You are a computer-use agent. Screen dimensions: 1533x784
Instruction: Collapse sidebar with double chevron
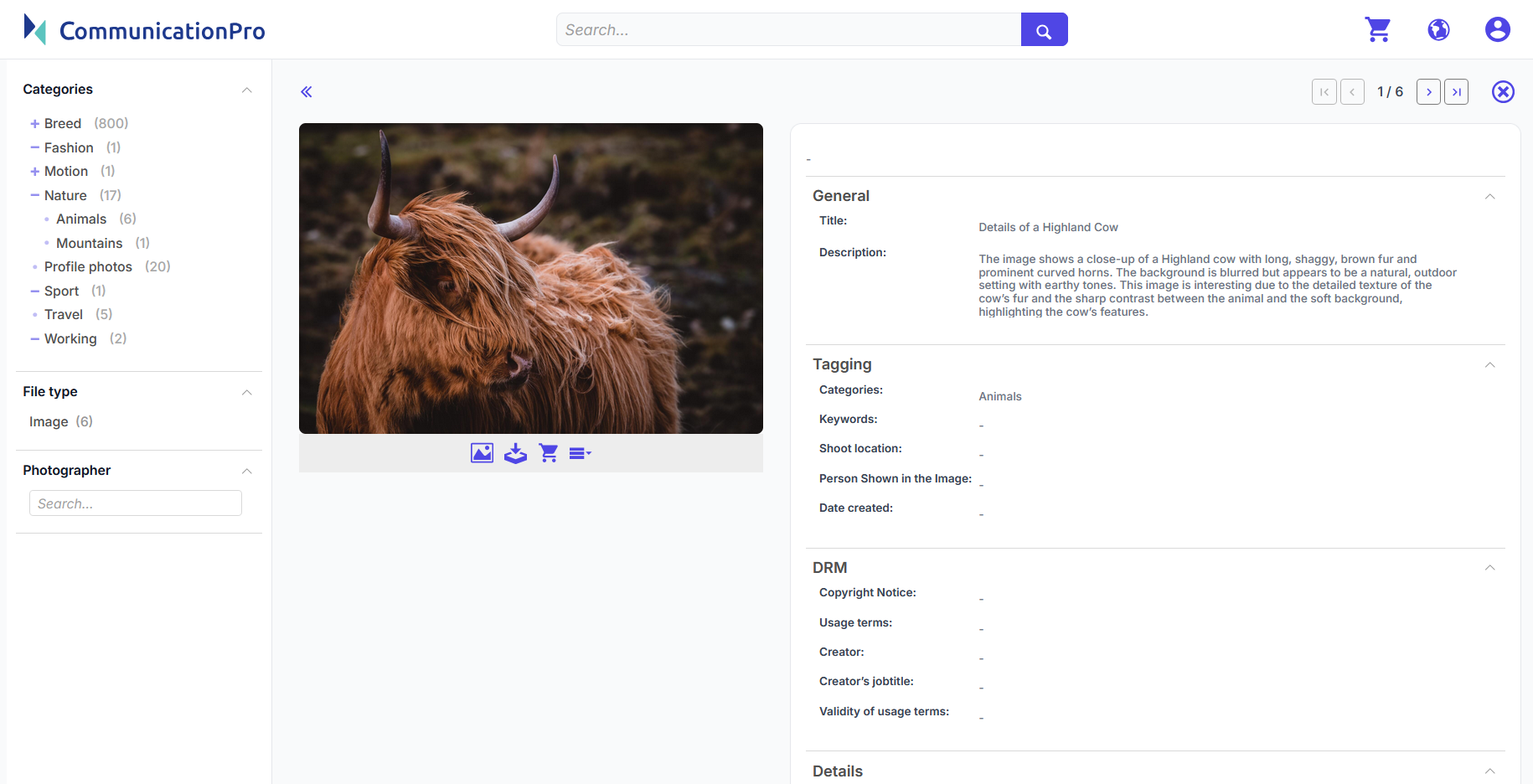coord(307,92)
